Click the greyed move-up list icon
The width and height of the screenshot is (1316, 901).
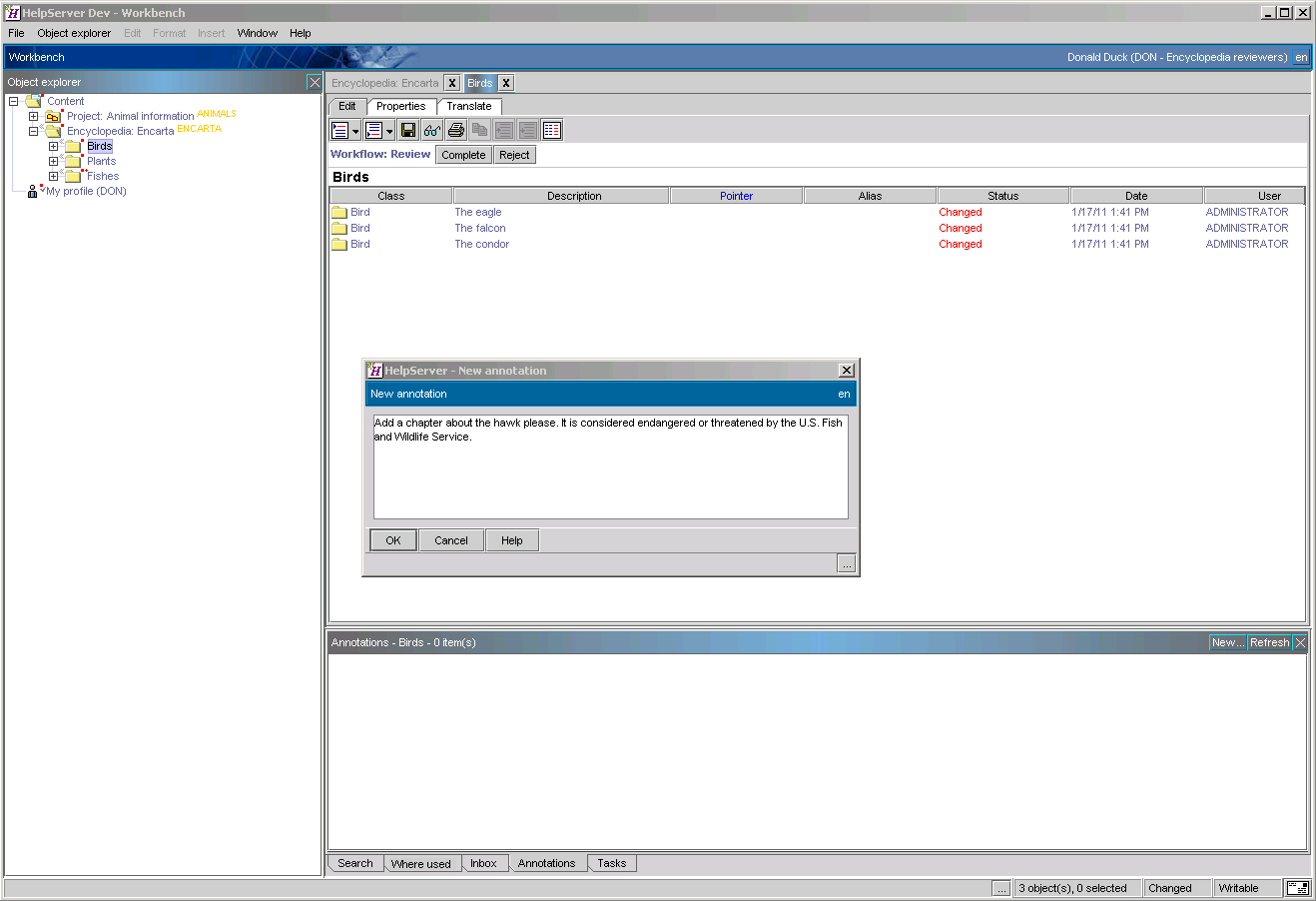[504, 130]
